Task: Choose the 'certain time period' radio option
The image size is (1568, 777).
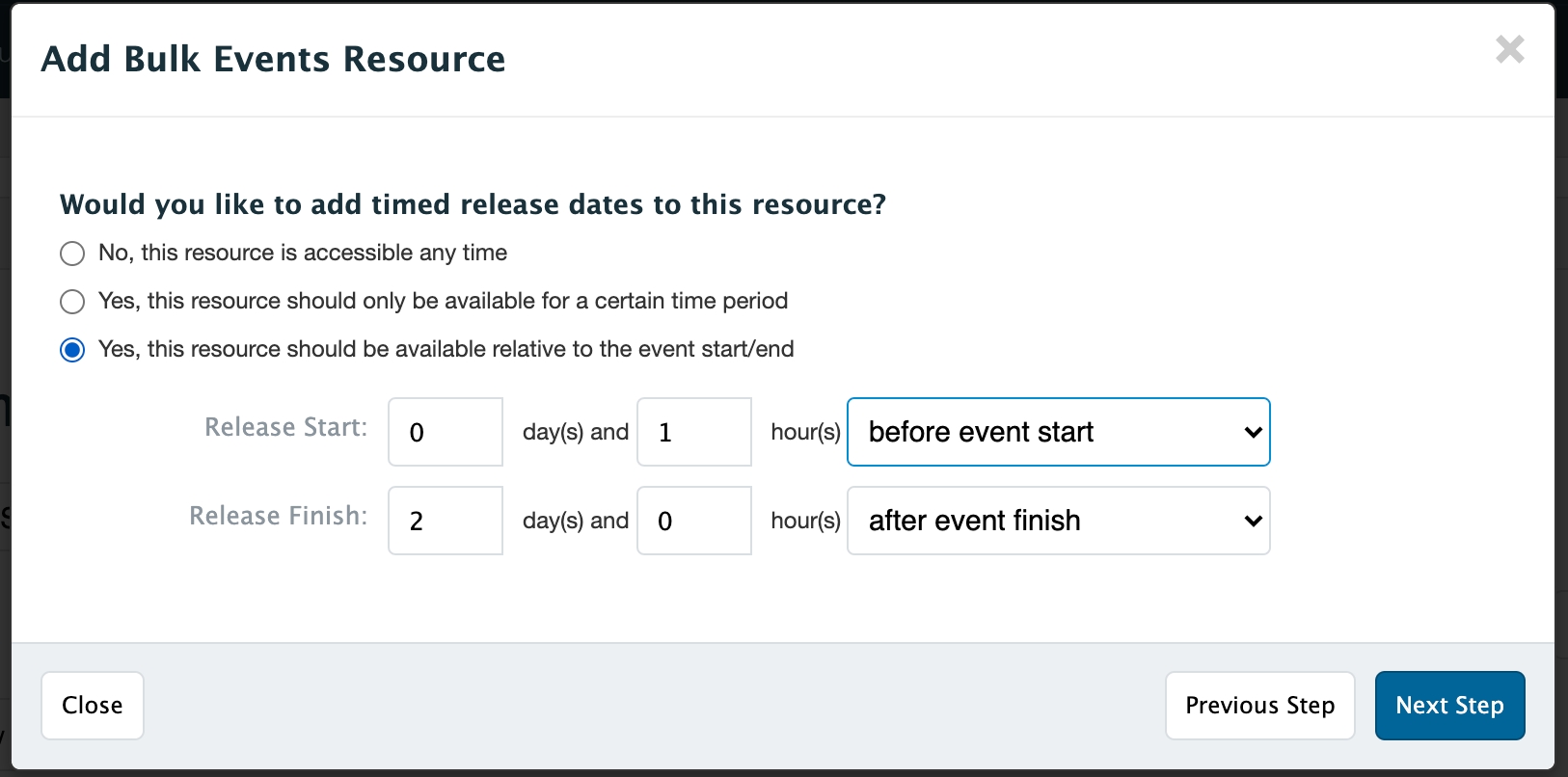Action: (x=72, y=302)
